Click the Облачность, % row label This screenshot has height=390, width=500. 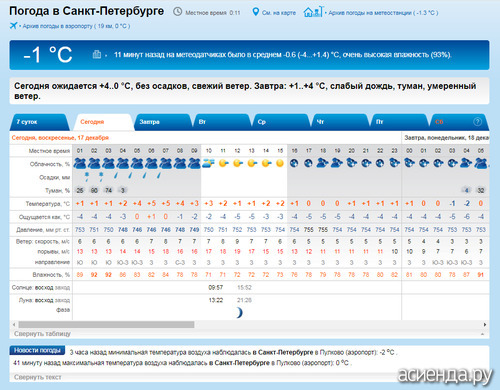(x=50, y=164)
